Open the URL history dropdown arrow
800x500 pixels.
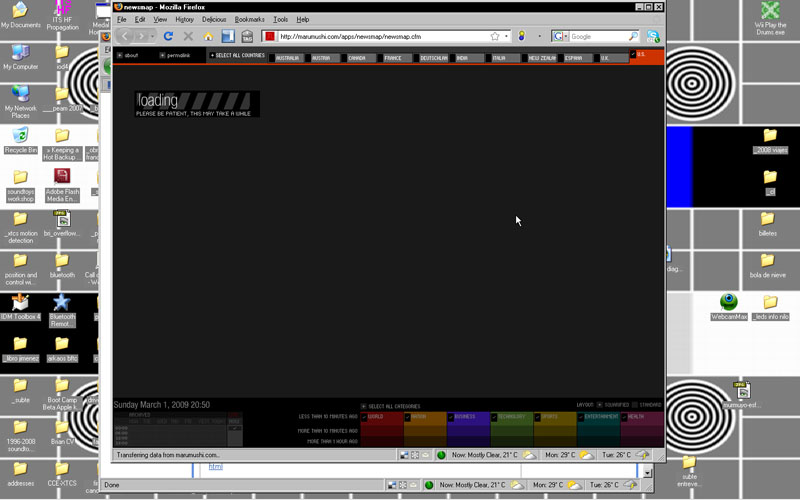tap(508, 36)
